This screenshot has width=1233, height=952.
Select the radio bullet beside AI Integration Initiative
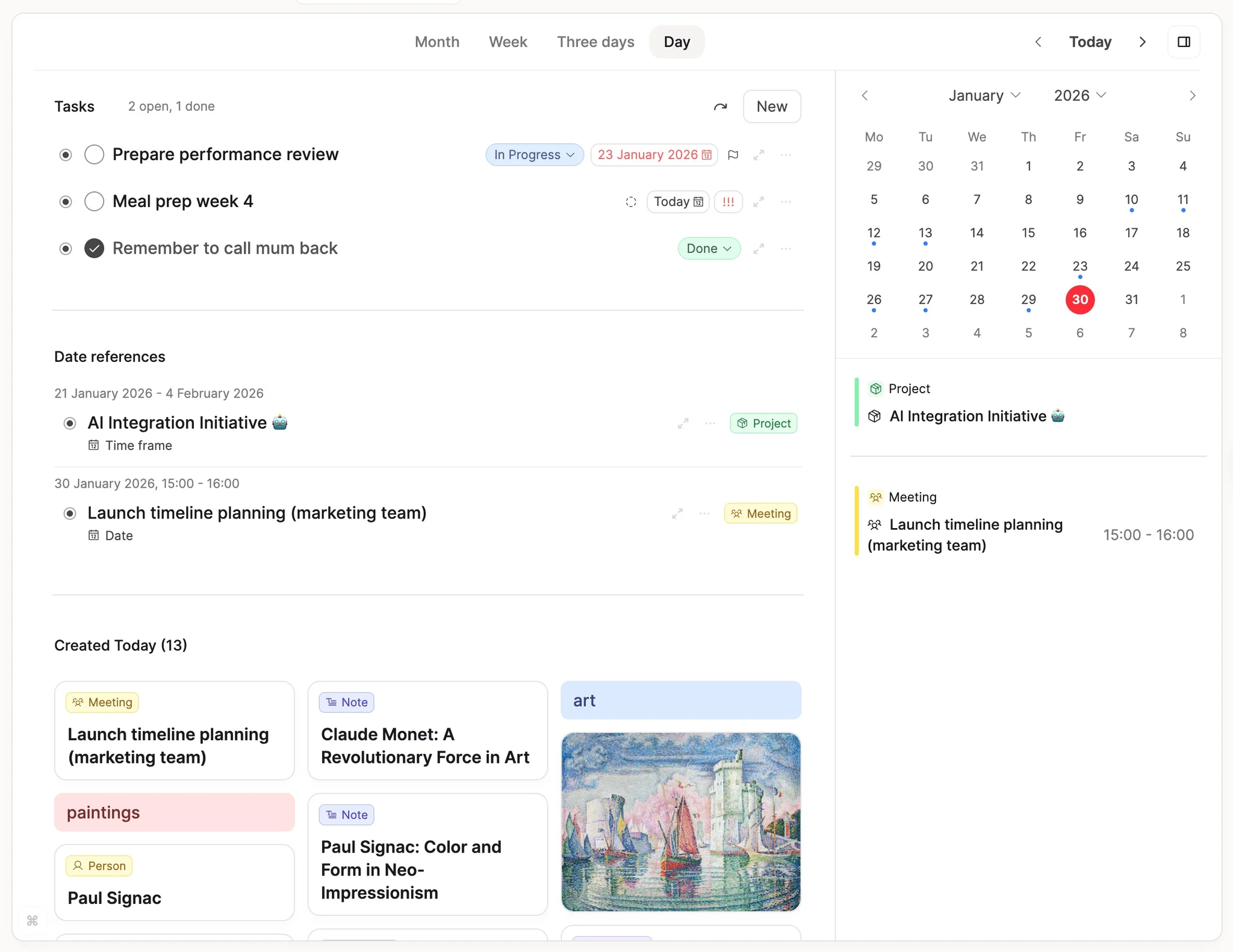[x=70, y=423]
